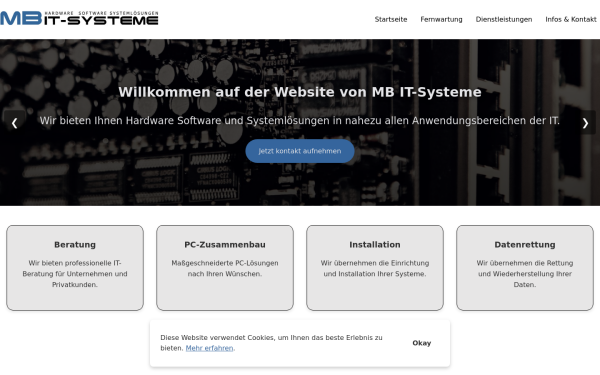Click the Willkommen headline in hero banner

[x=300, y=92]
